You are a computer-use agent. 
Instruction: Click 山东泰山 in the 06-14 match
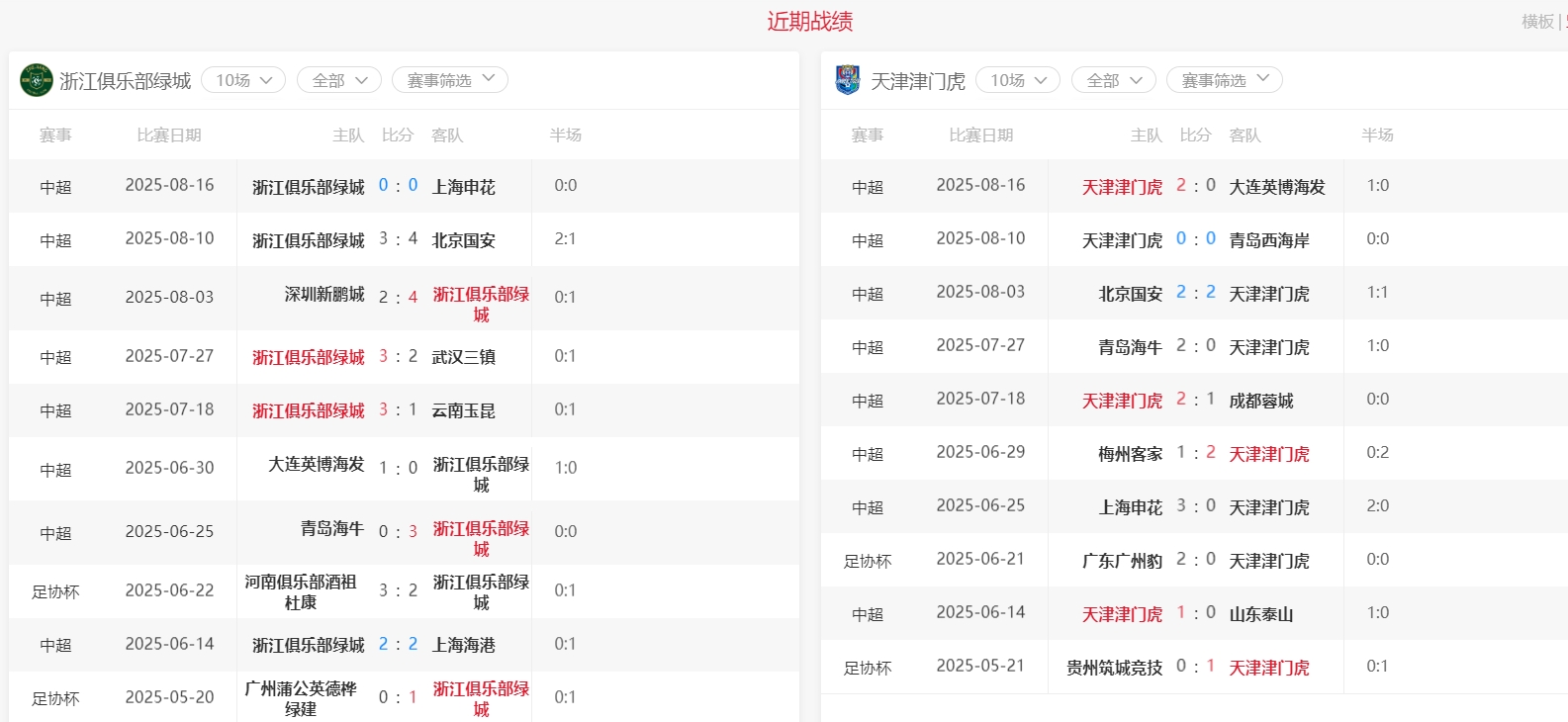(x=1260, y=614)
